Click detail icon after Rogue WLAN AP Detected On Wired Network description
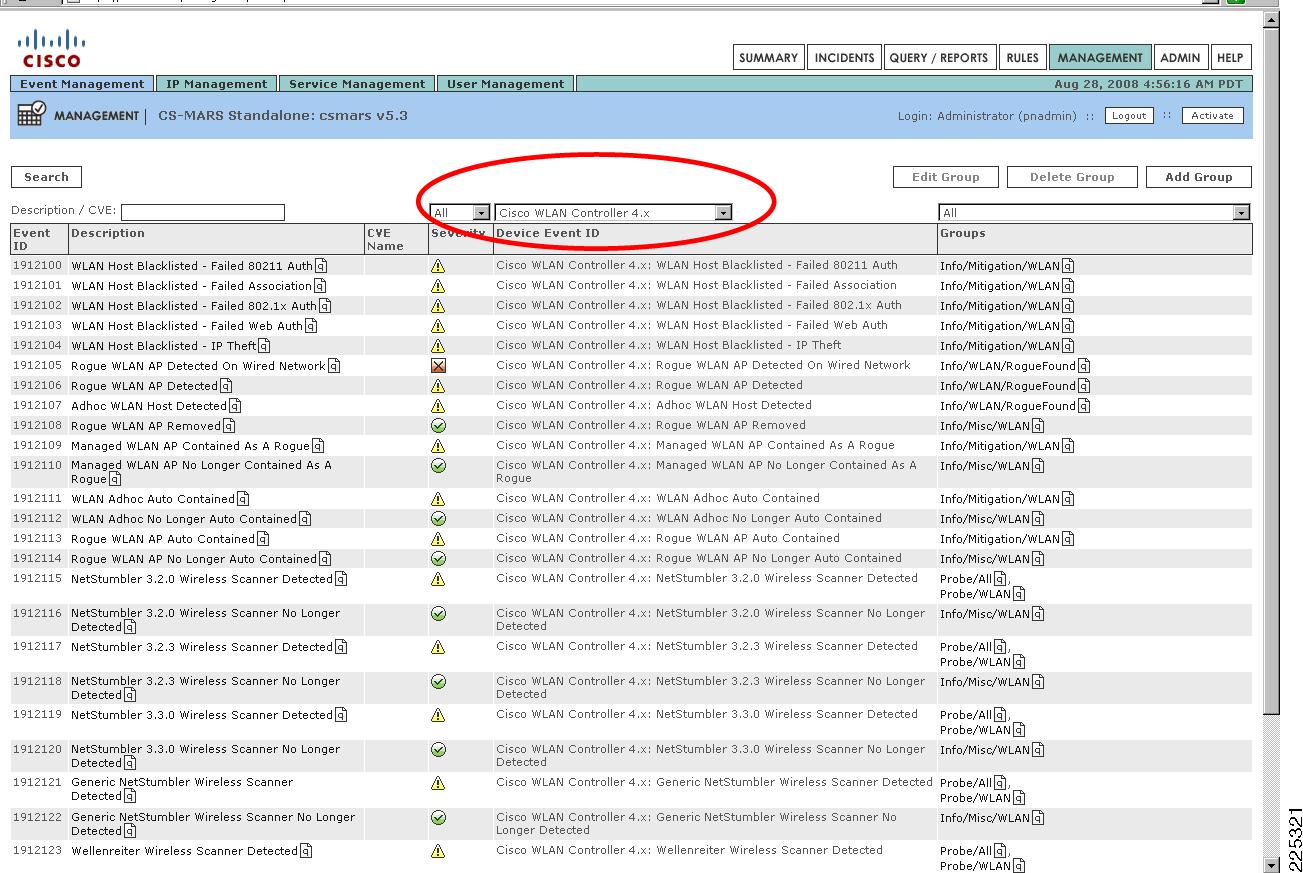Image resolution: width=1303 pixels, height=873 pixels. click(334, 366)
